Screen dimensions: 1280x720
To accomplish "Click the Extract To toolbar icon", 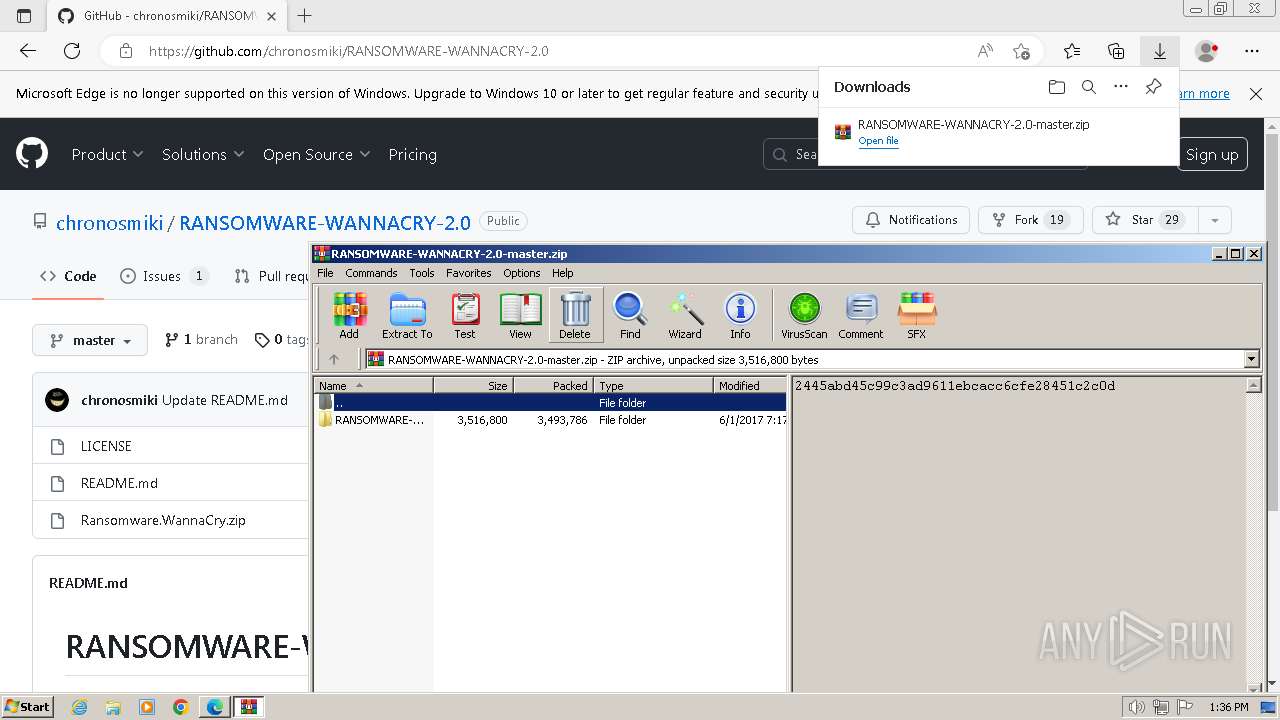I will point(407,315).
